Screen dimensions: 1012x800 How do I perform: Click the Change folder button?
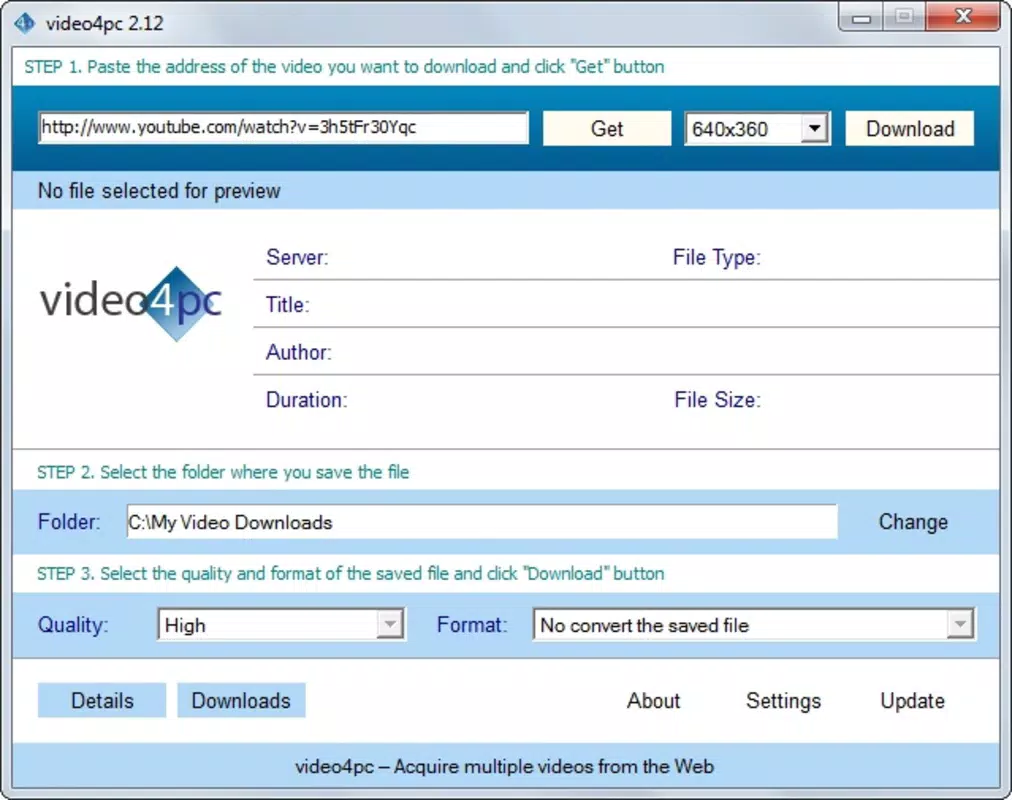913,521
